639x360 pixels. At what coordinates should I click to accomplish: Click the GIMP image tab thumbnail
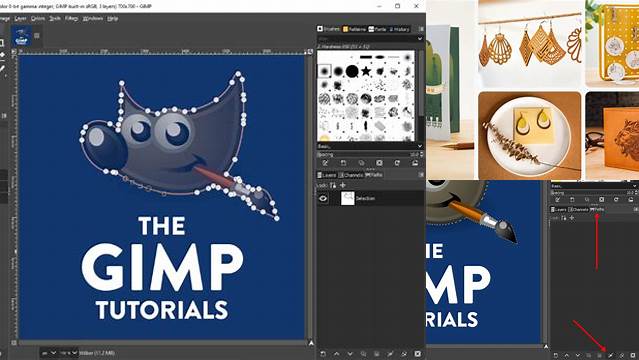pyautogui.click(x=22, y=36)
